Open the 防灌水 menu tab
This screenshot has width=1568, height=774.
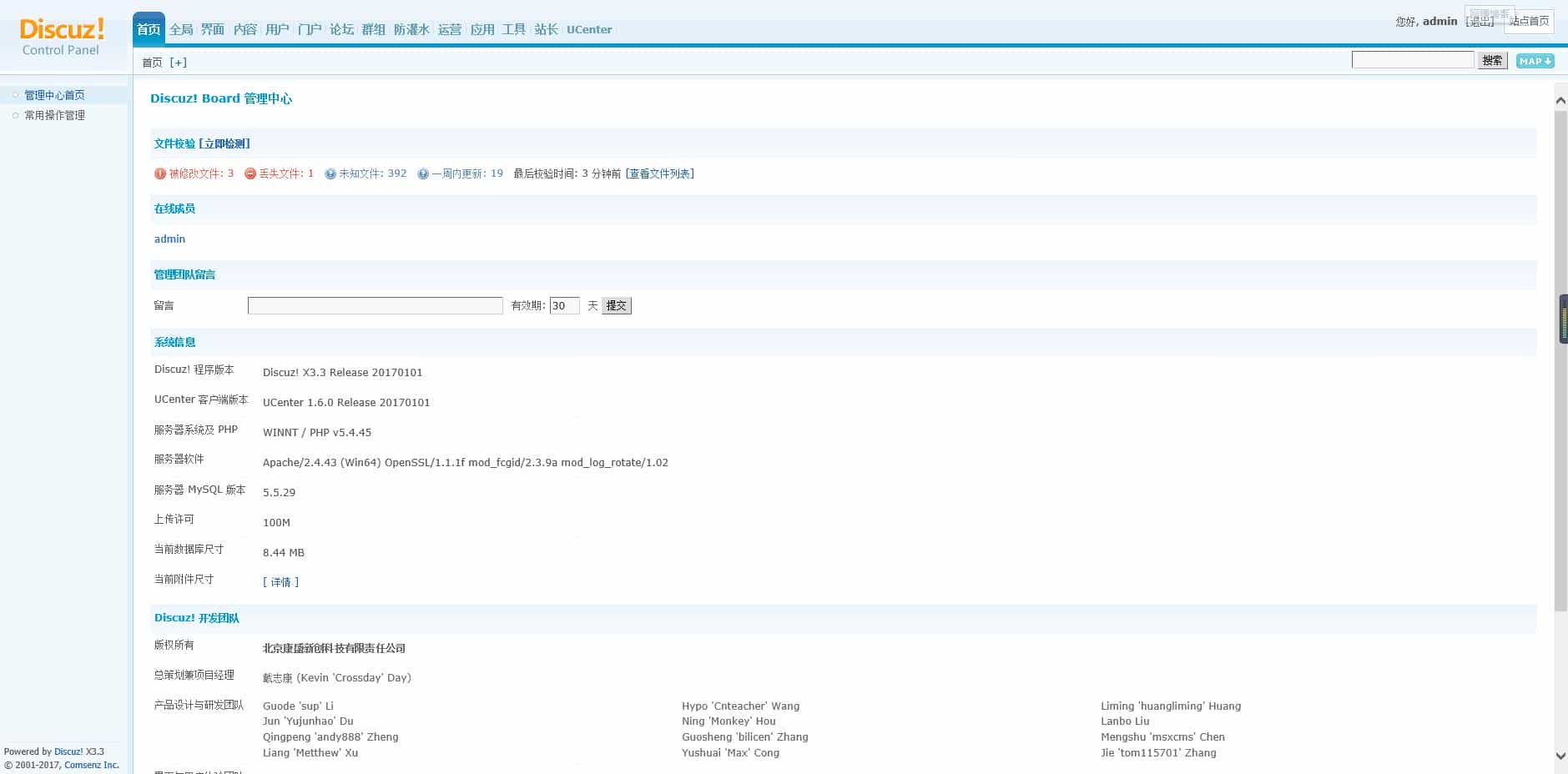[x=411, y=29]
